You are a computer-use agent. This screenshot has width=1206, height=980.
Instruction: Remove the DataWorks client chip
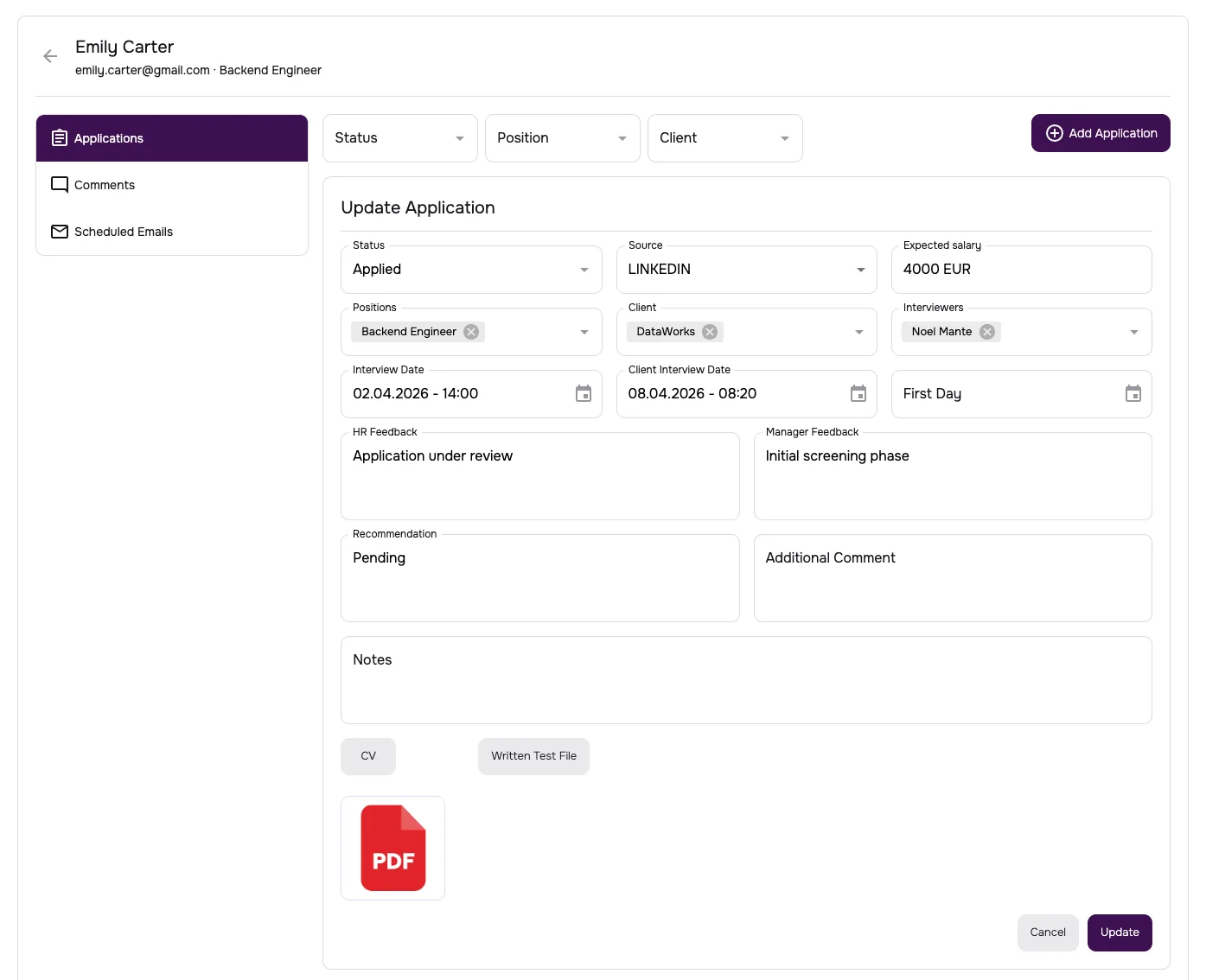pyautogui.click(x=710, y=332)
